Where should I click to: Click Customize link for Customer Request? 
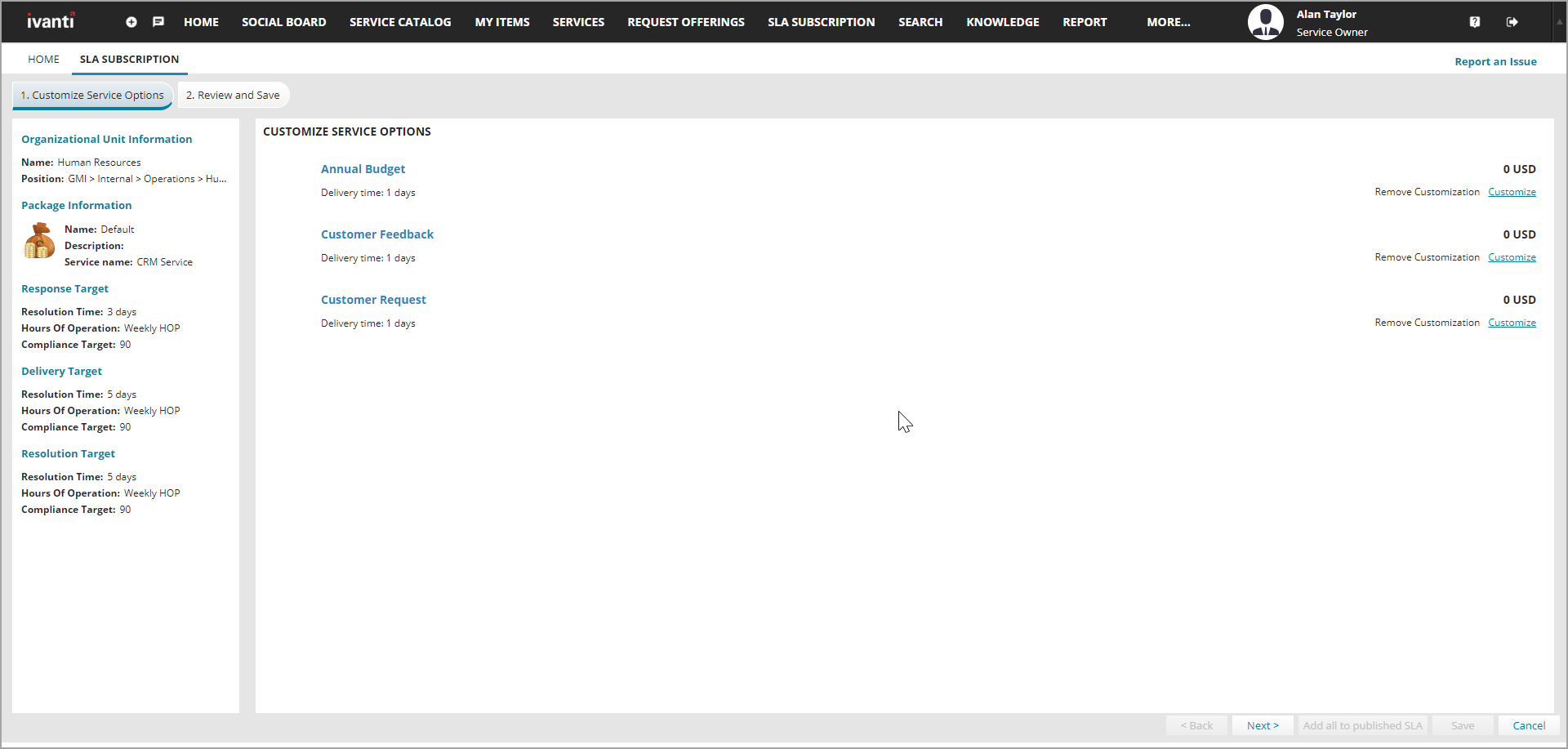(1511, 323)
